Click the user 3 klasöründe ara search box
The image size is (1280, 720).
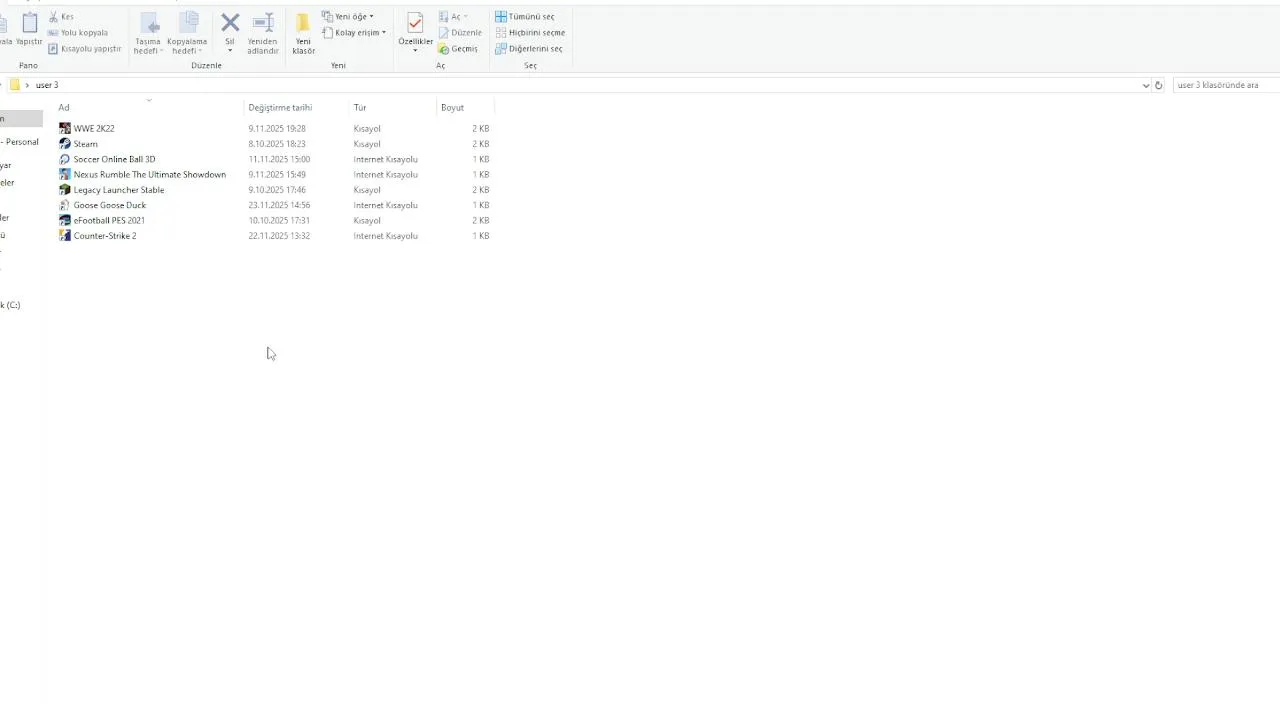click(1226, 85)
